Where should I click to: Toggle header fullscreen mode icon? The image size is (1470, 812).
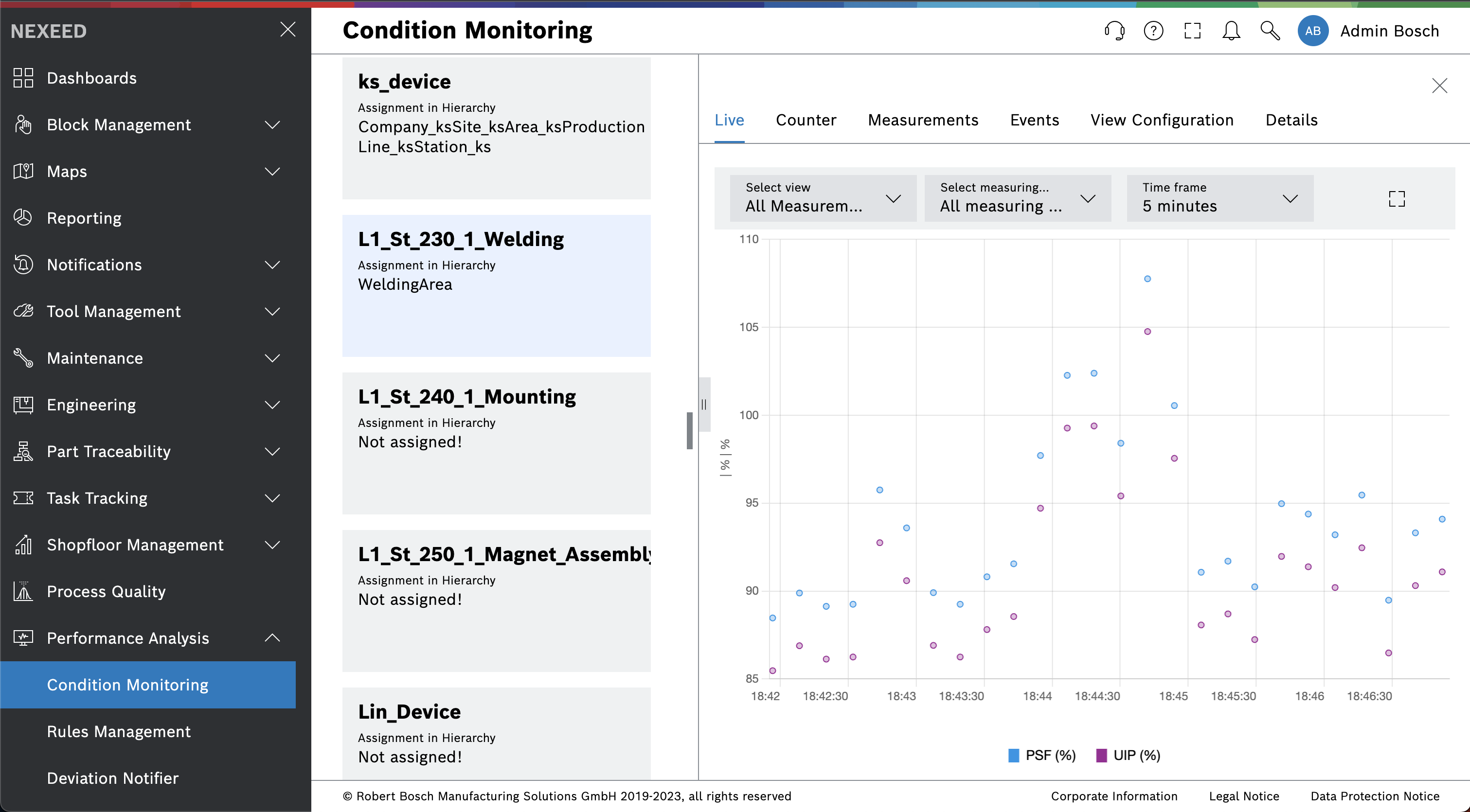pos(1192,31)
